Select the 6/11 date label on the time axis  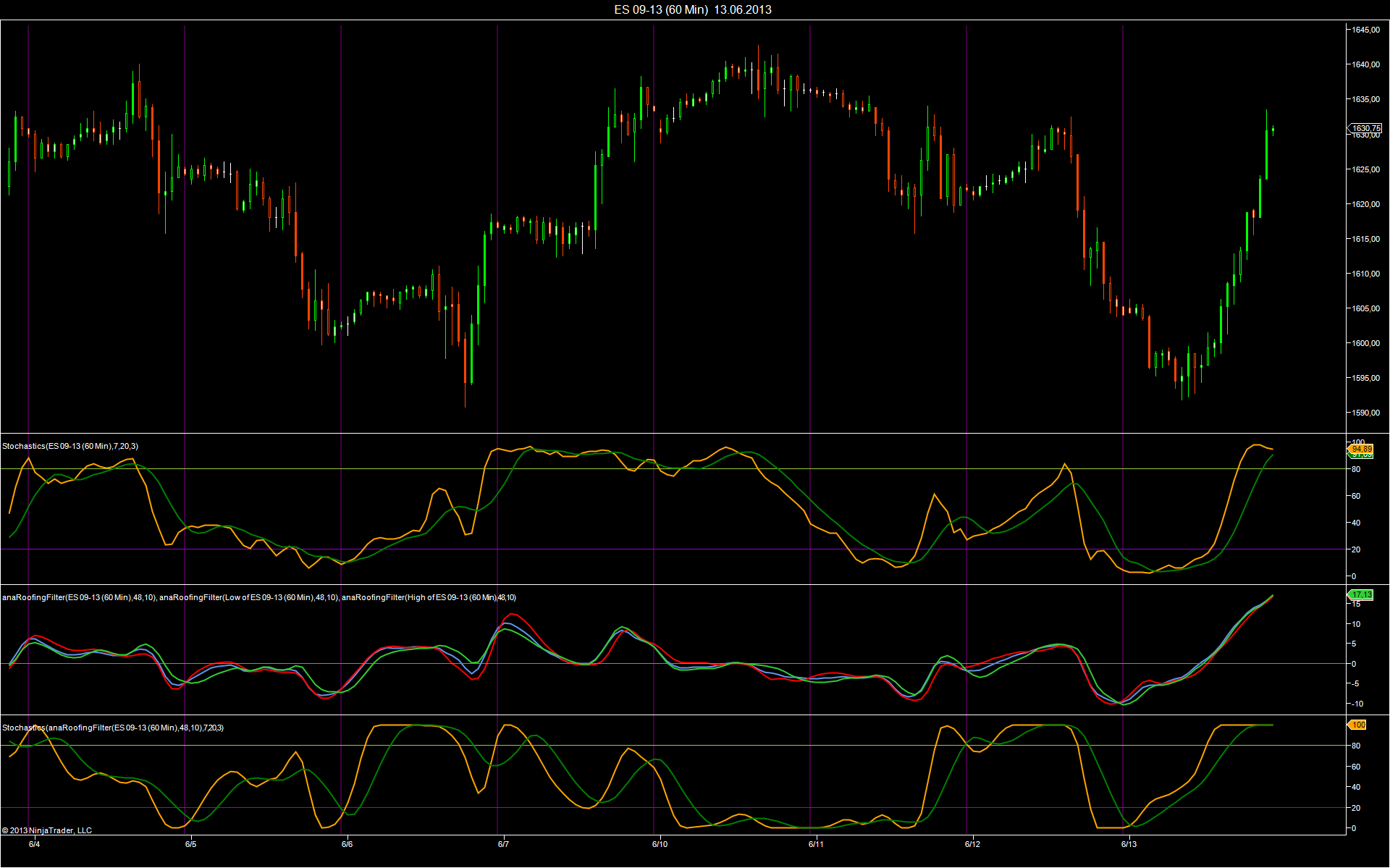coord(816,844)
